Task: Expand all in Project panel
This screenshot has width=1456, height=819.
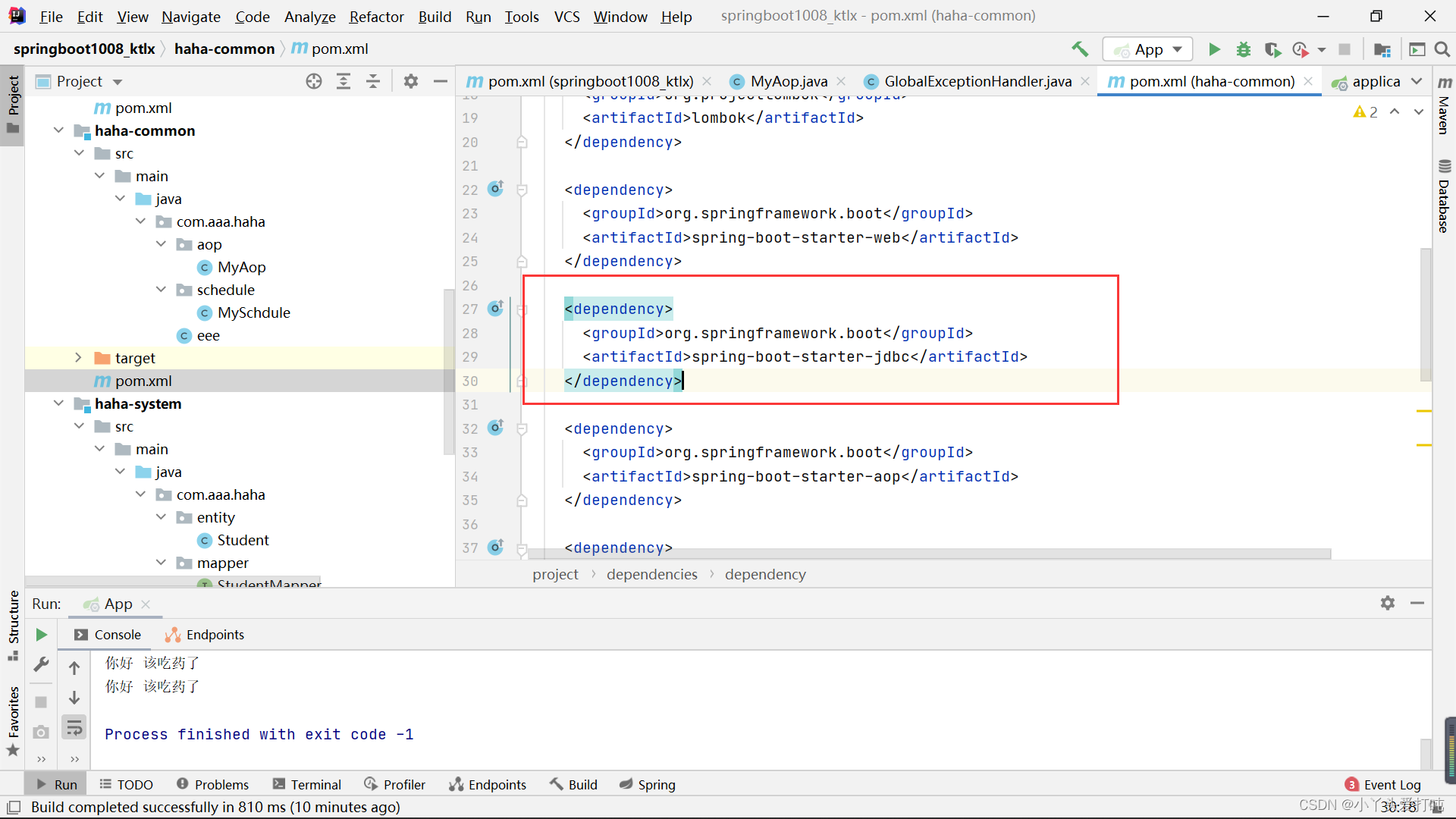Action: tap(344, 81)
